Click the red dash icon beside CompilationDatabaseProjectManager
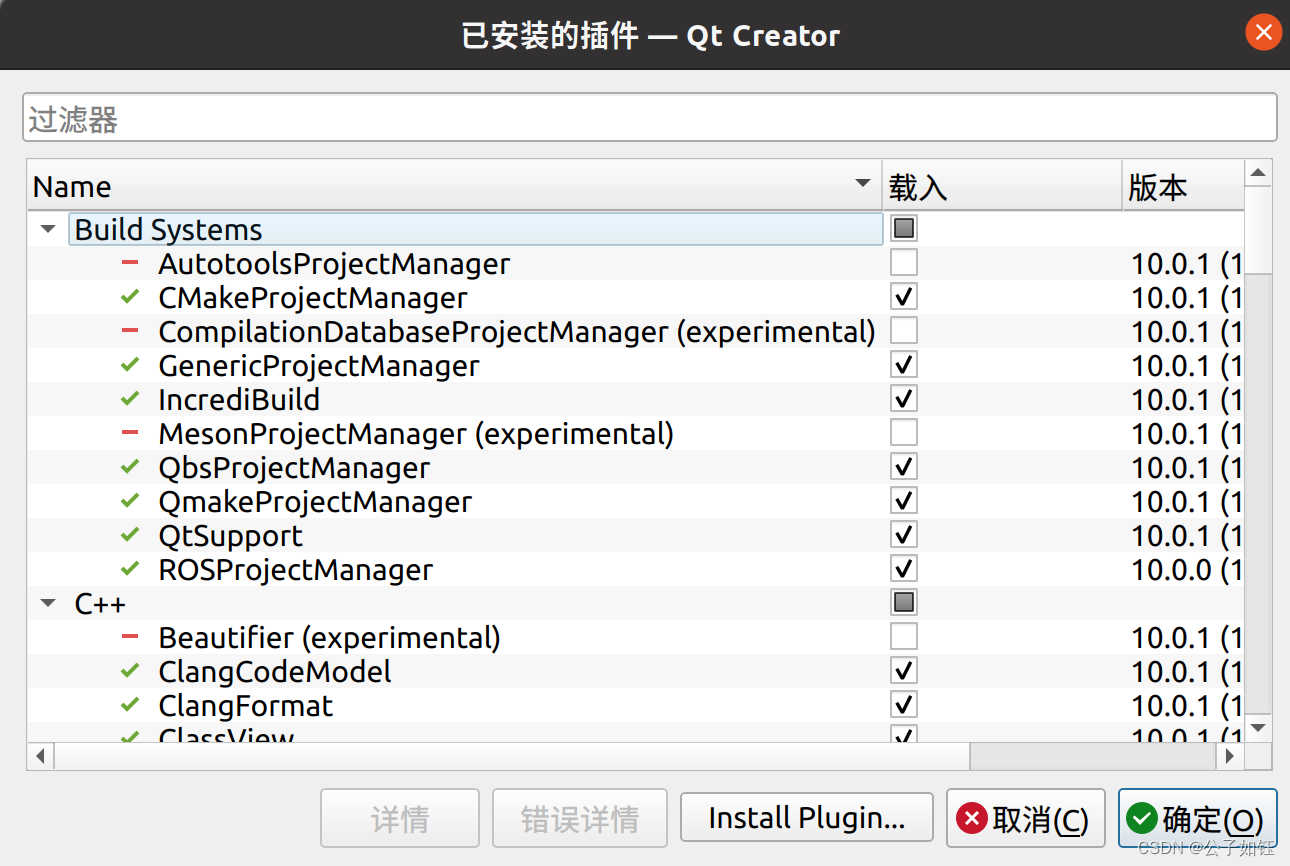The image size is (1290, 866). 129,331
